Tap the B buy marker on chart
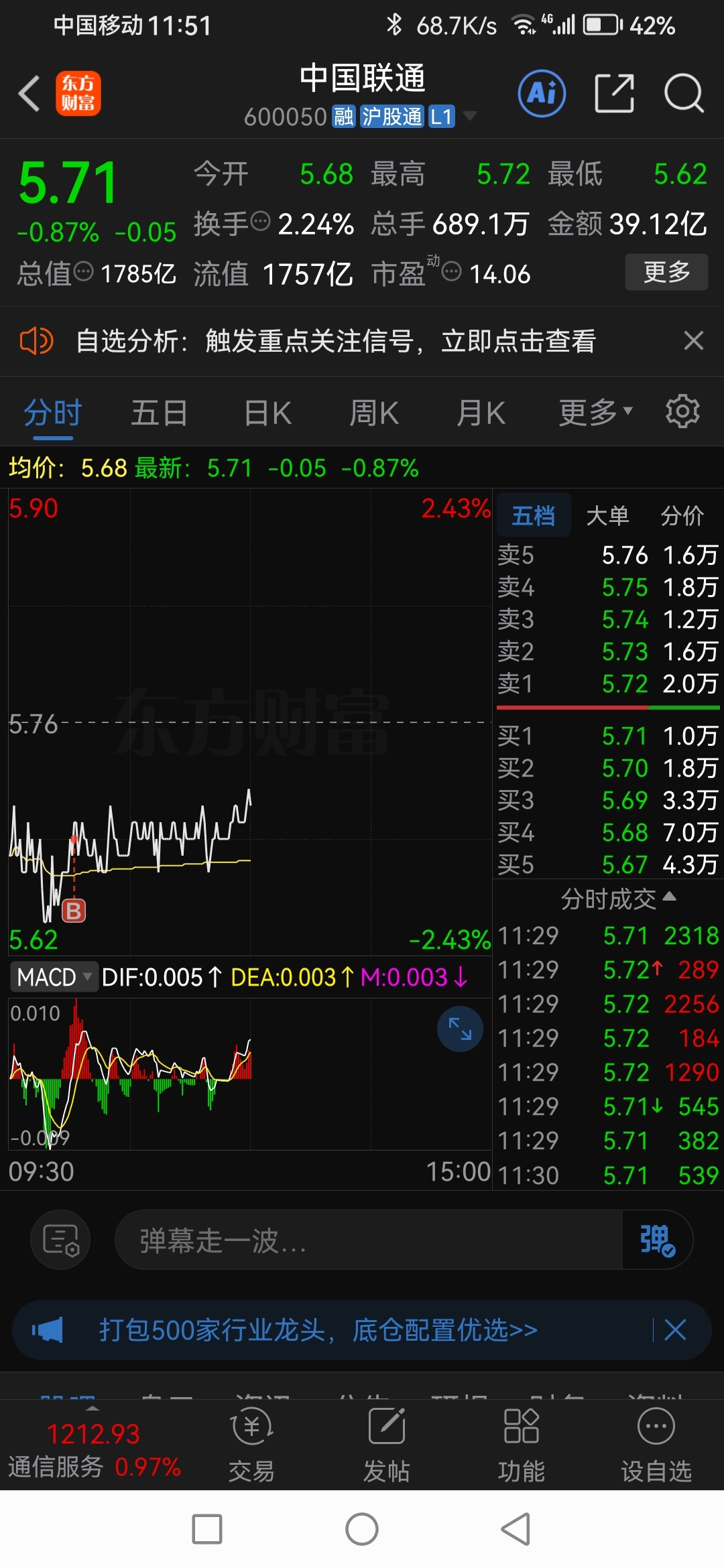The image size is (724, 1568). (x=74, y=911)
